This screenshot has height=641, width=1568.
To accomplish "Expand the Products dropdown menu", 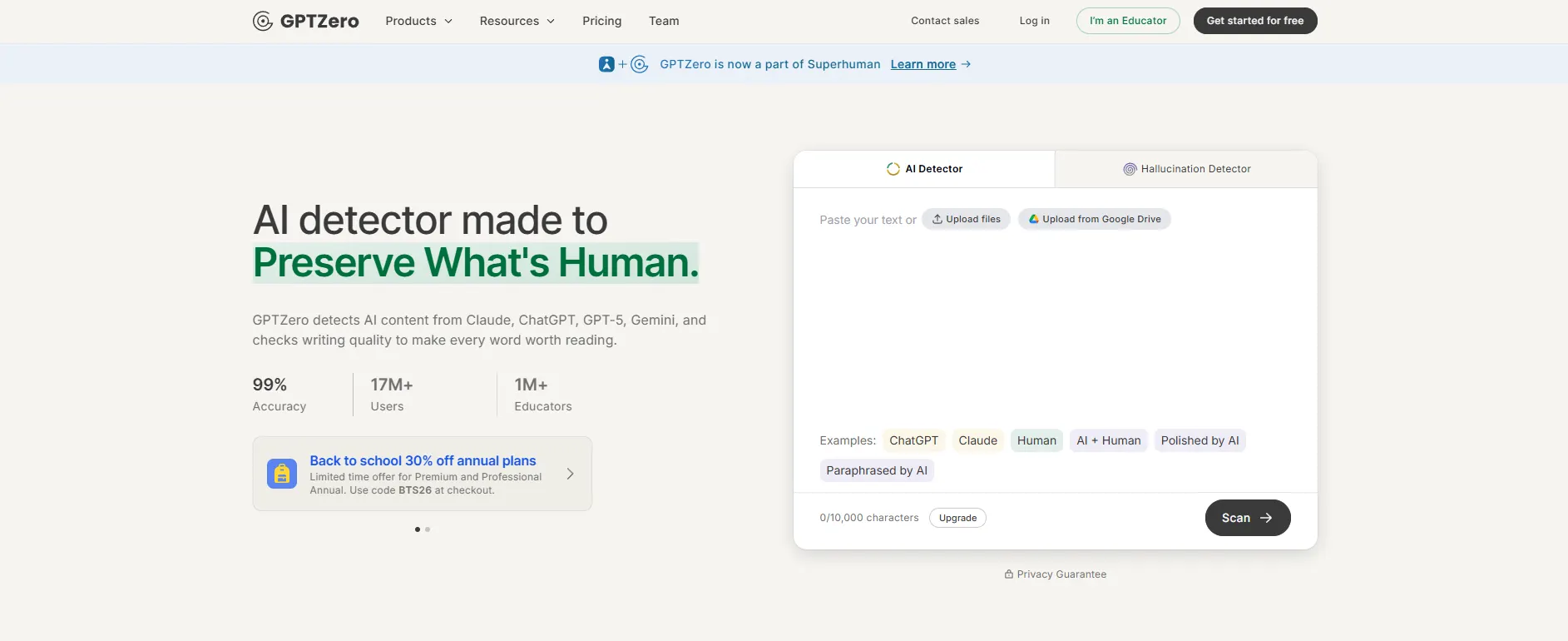I will (x=418, y=21).
